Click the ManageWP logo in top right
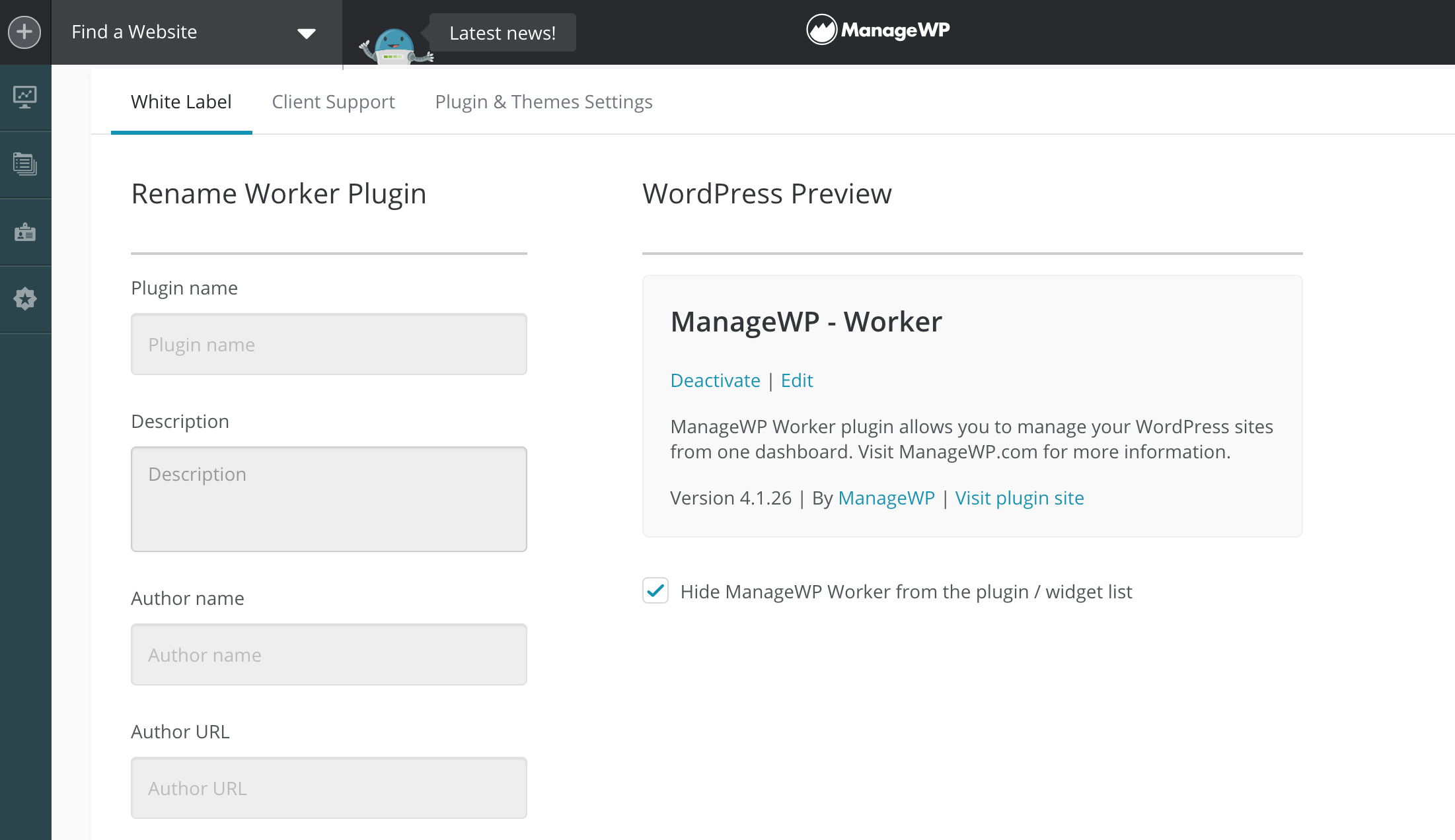1455x840 pixels. 877,29
